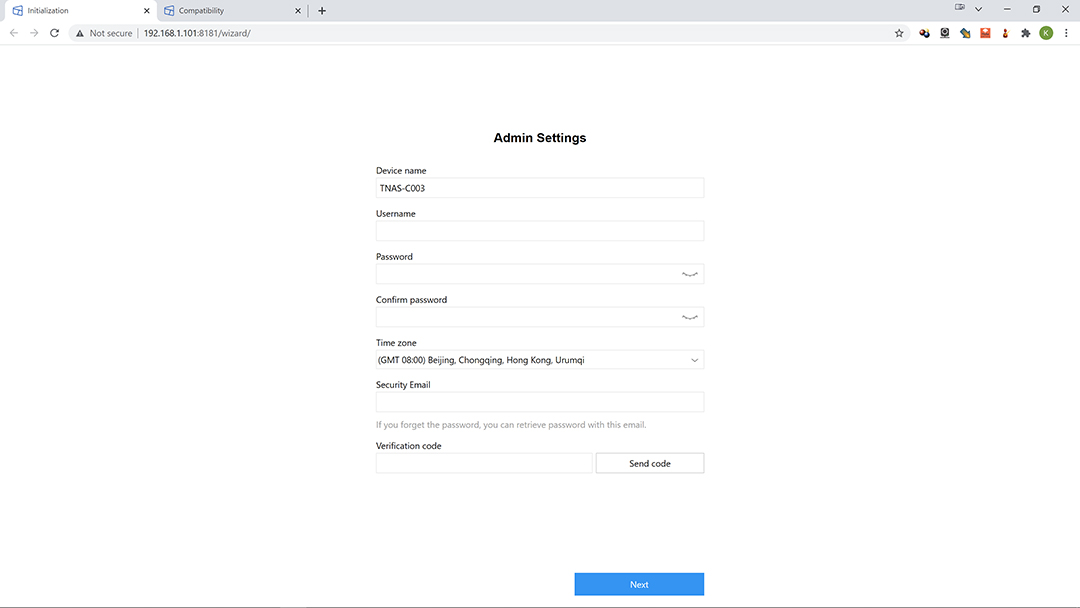This screenshot has width=1080, height=608.
Task: Go forward in browser history
Action: (x=34, y=33)
